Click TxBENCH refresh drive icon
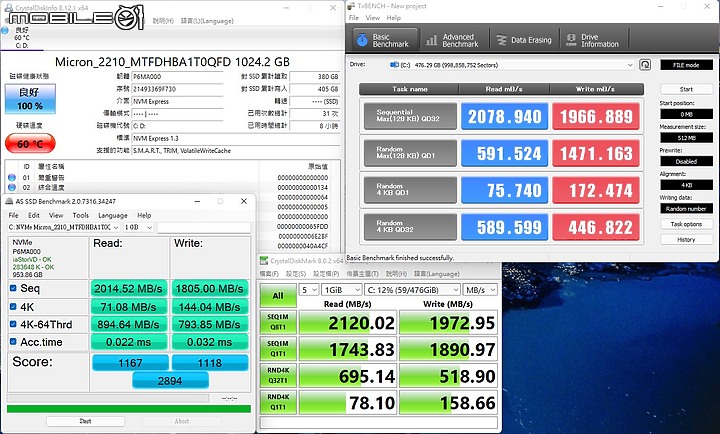720x434 pixels. point(645,65)
